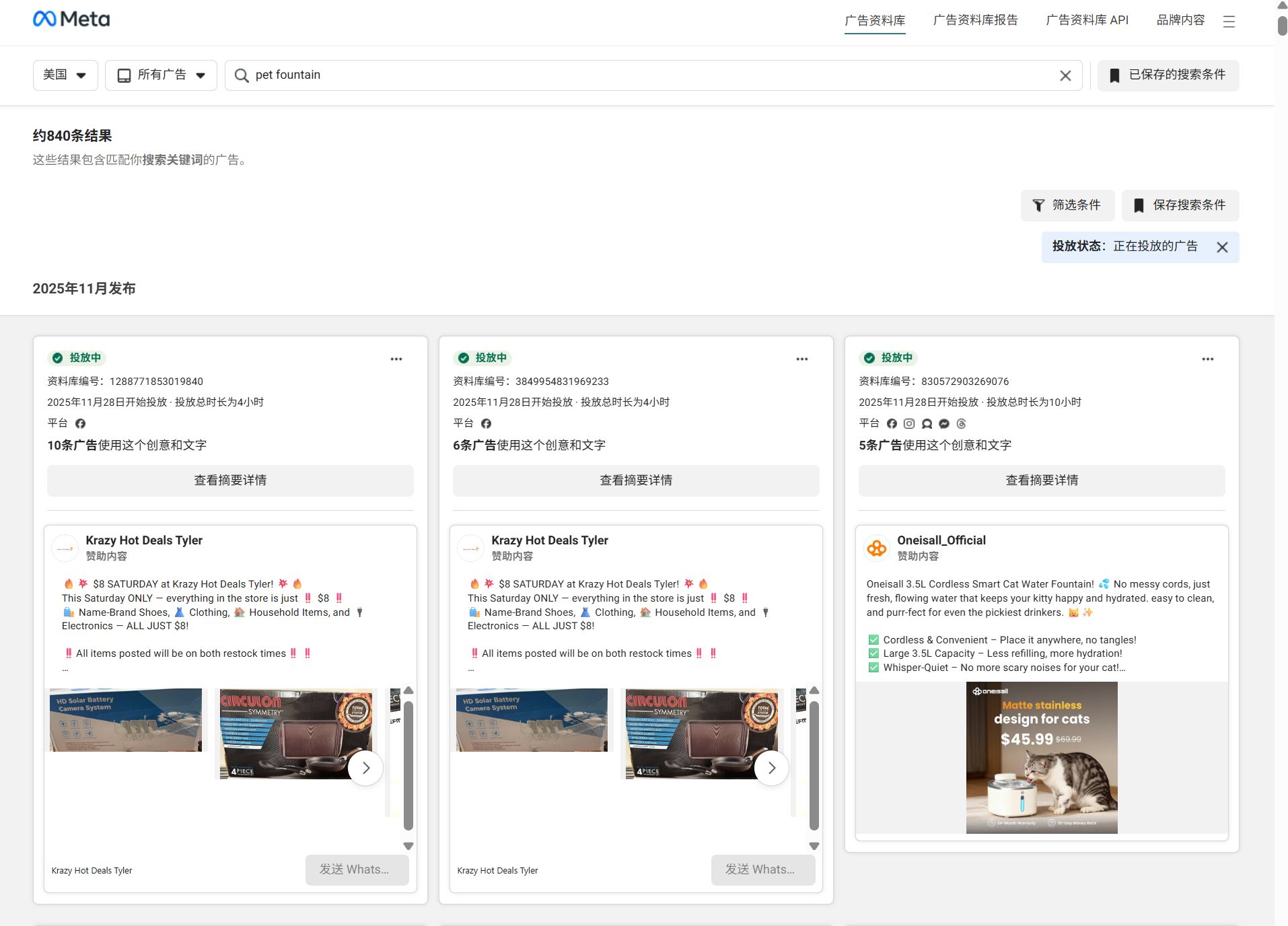Open Krazy Hot Deals Tyler page link, first card
This screenshot has width=1288, height=926.
(x=144, y=540)
